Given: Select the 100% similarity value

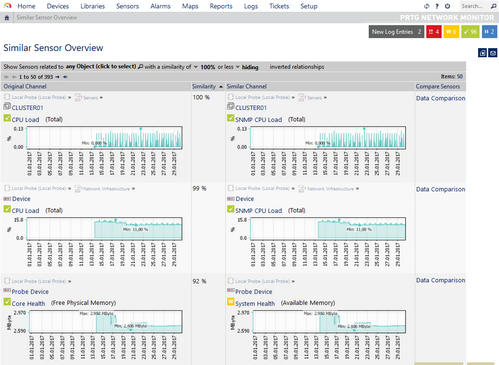Looking at the screenshot, I should tap(208, 67).
